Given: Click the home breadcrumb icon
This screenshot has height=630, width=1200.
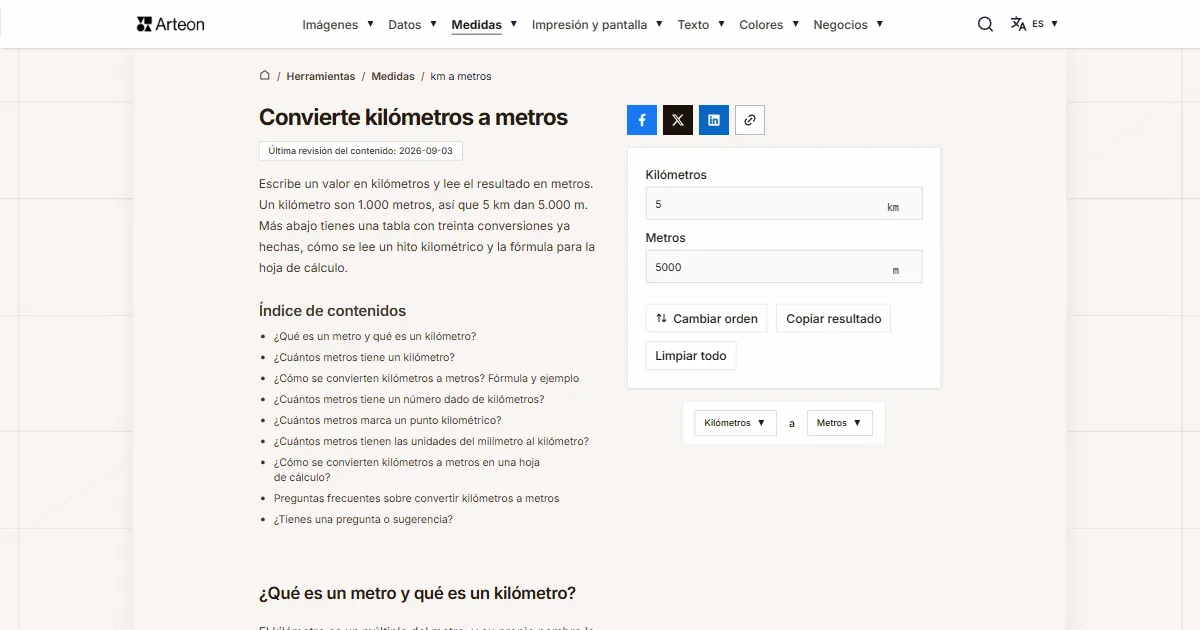Looking at the screenshot, I should pos(265,75).
